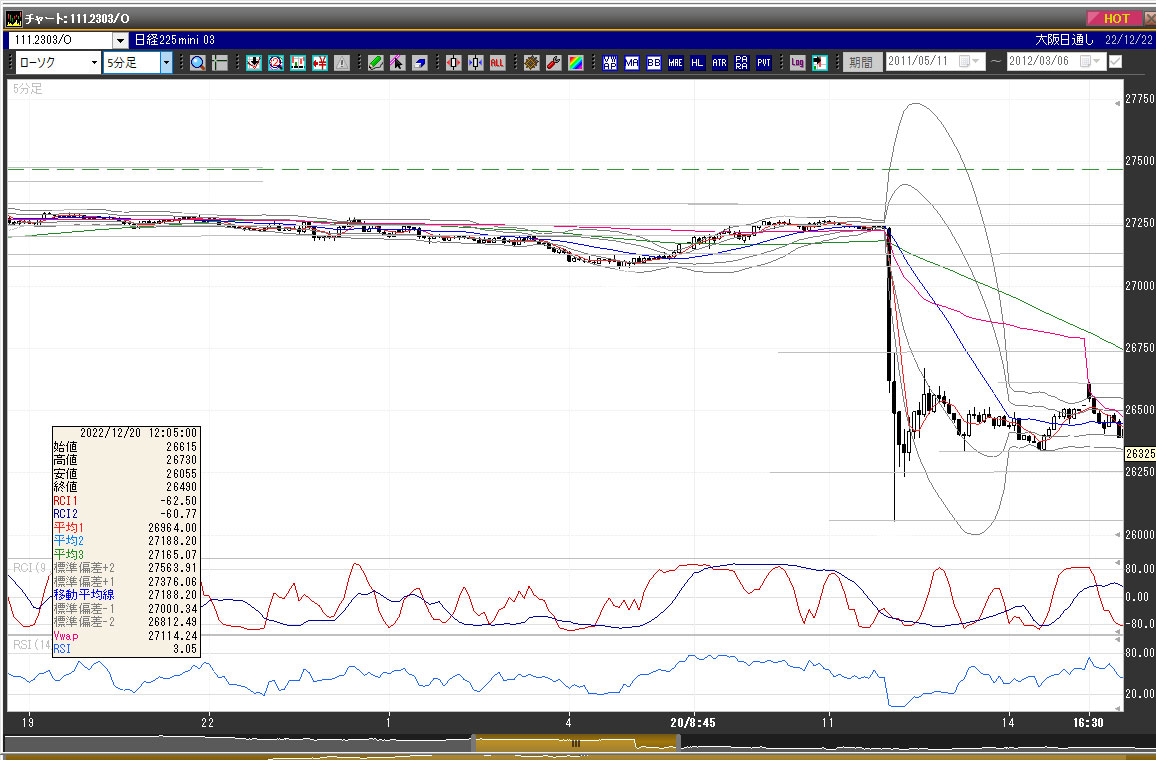Click the right edge handle of range slider
This screenshot has height=760, width=1156.
[679, 743]
